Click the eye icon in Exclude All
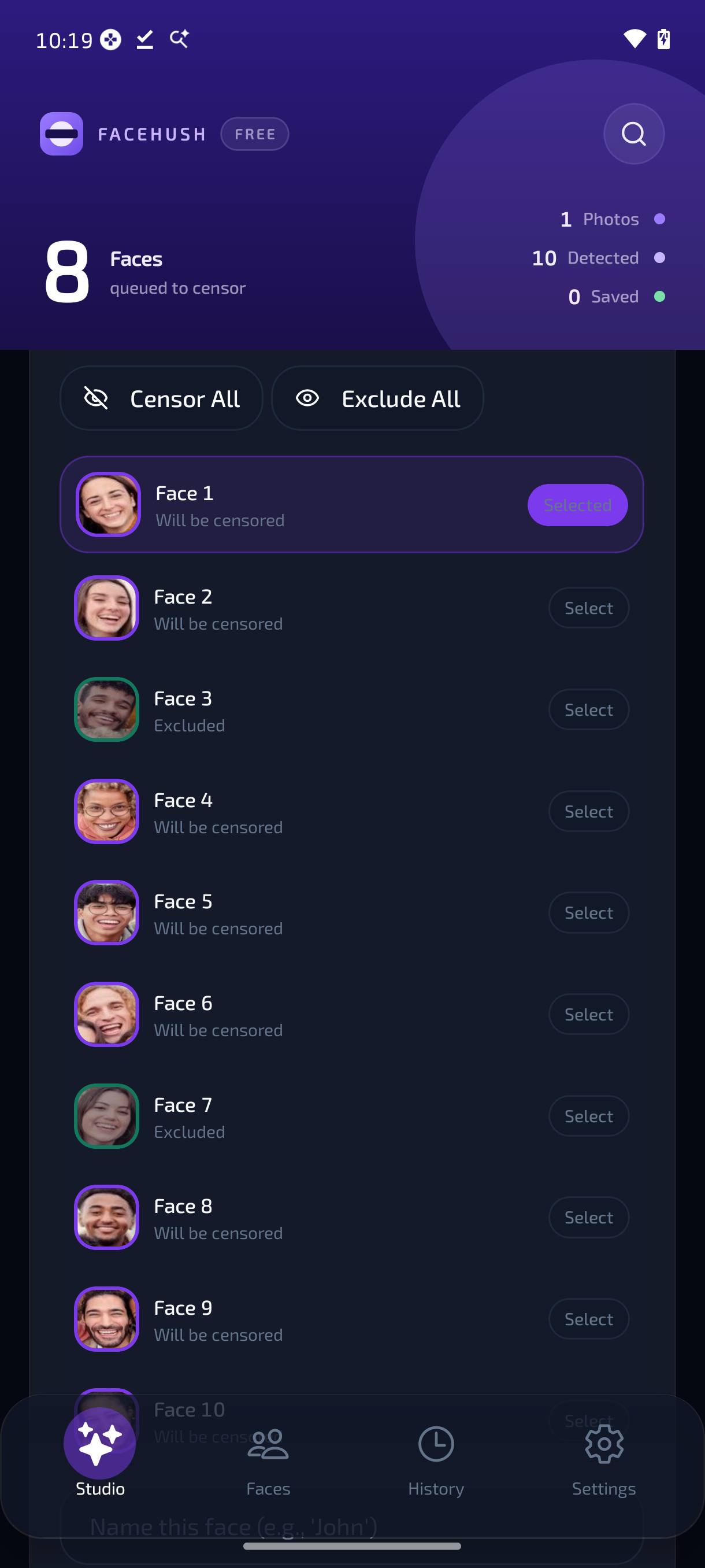 [307, 399]
